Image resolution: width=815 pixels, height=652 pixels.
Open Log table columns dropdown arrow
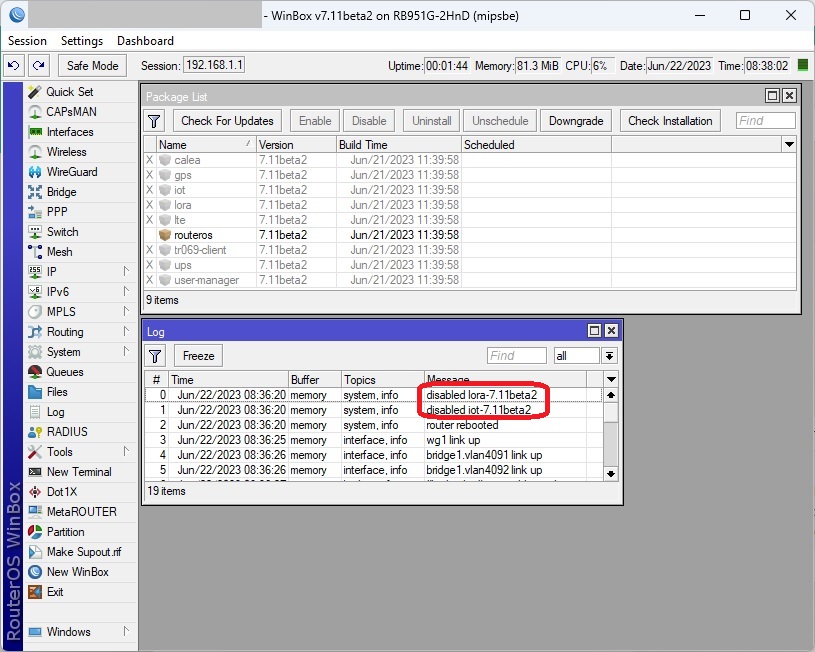[x=611, y=380]
